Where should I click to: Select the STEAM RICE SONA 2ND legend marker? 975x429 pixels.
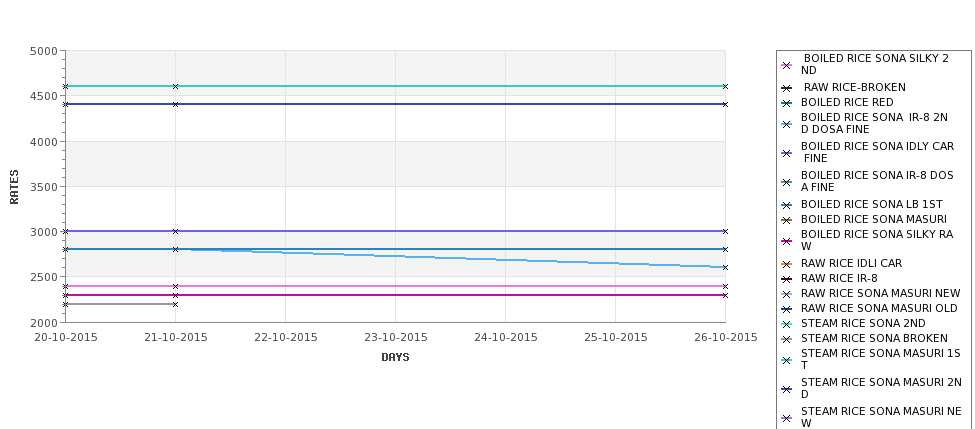(787, 324)
